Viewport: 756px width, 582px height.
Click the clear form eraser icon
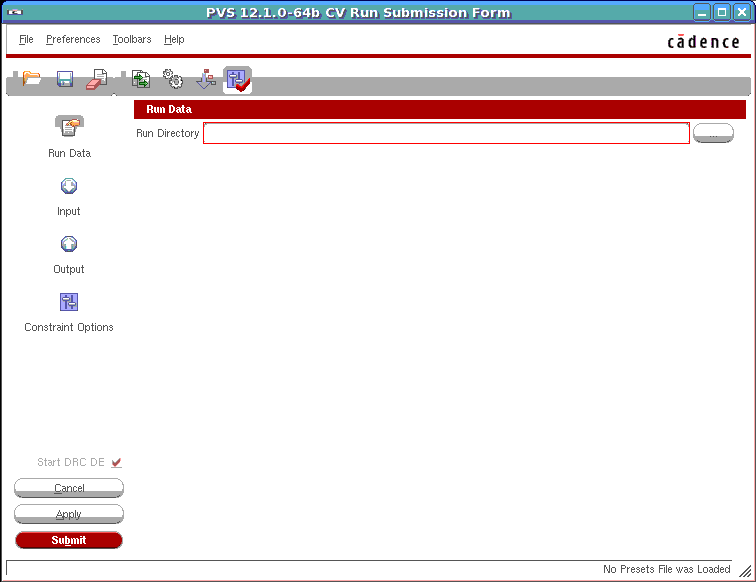(97, 79)
